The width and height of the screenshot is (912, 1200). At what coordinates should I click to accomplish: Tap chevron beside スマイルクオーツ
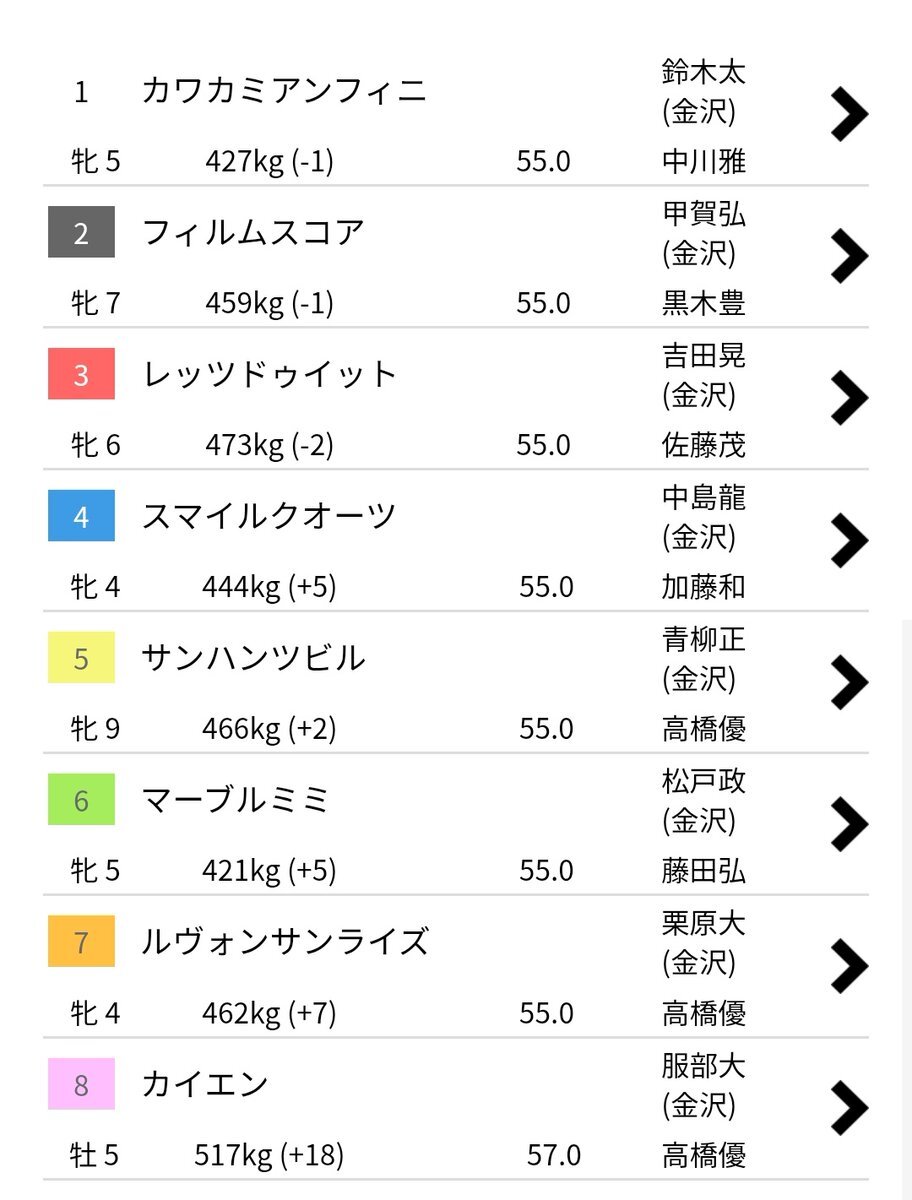[x=849, y=541]
